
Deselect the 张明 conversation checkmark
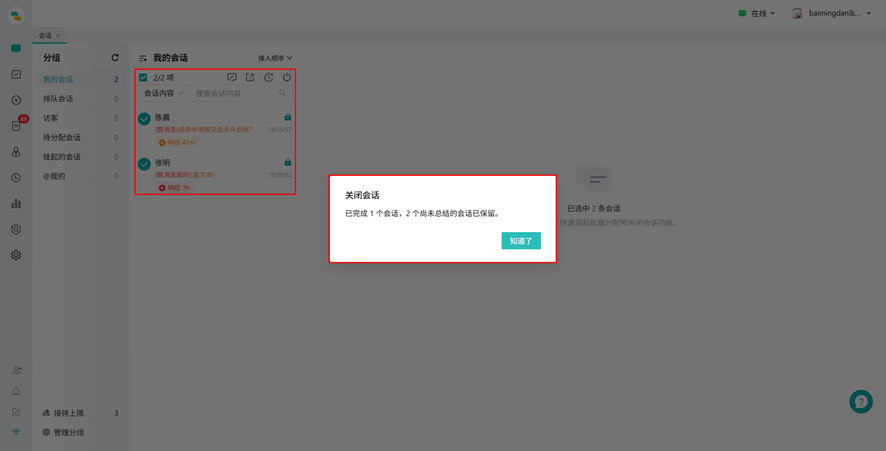click(144, 164)
